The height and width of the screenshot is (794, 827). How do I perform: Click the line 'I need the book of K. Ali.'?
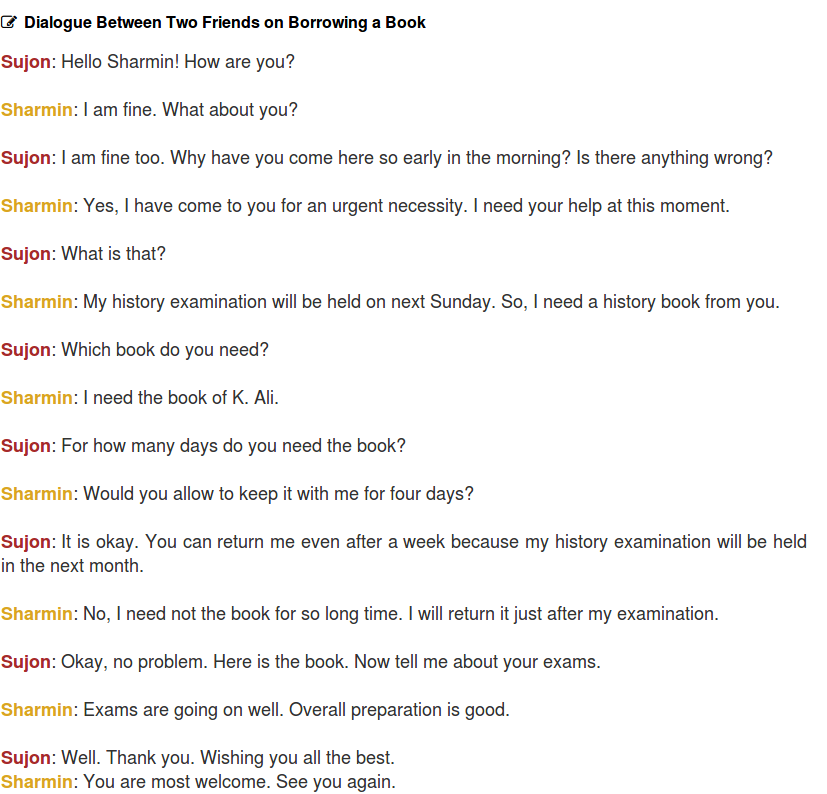point(180,398)
